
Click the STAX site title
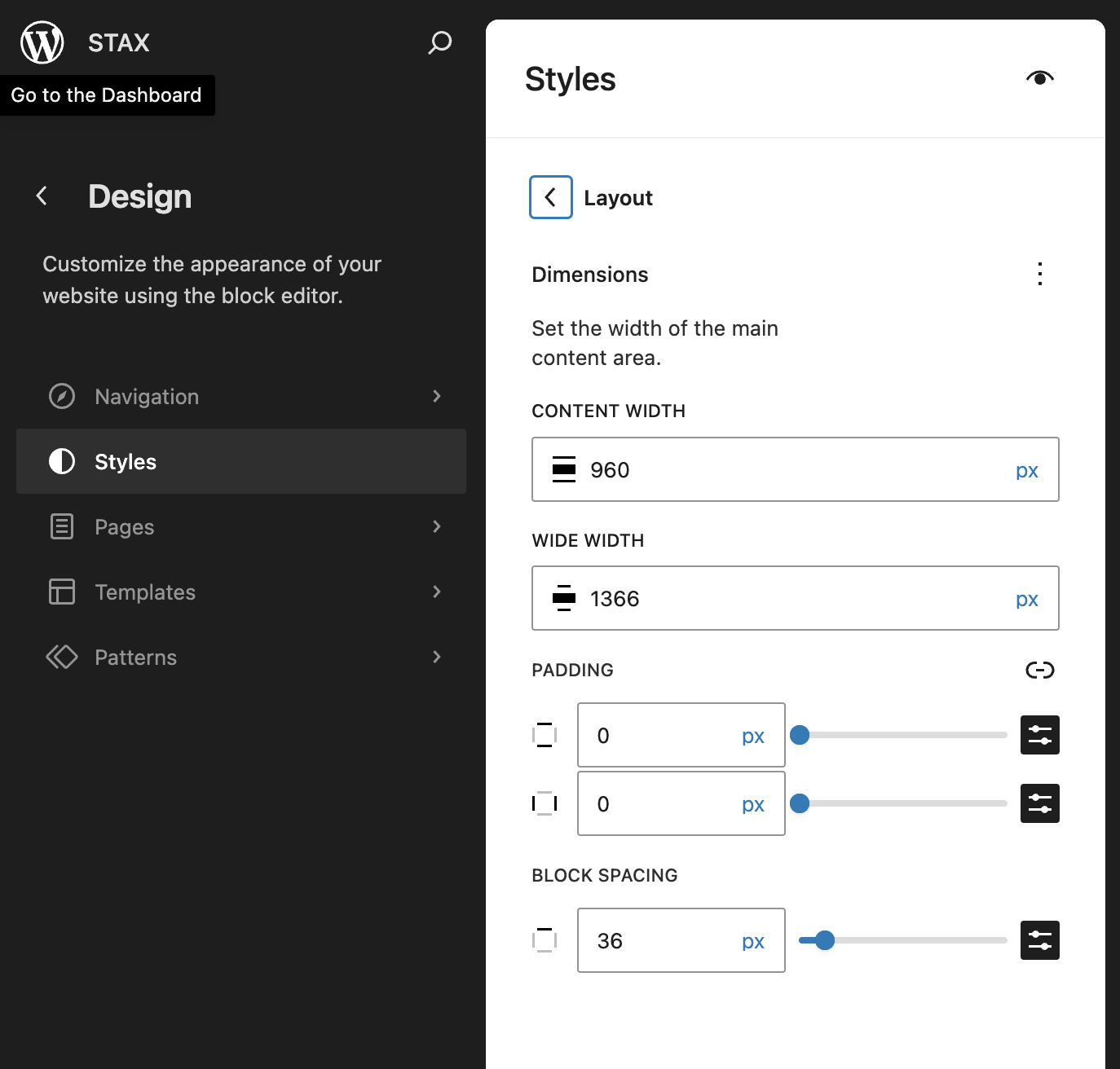click(119, 42)
